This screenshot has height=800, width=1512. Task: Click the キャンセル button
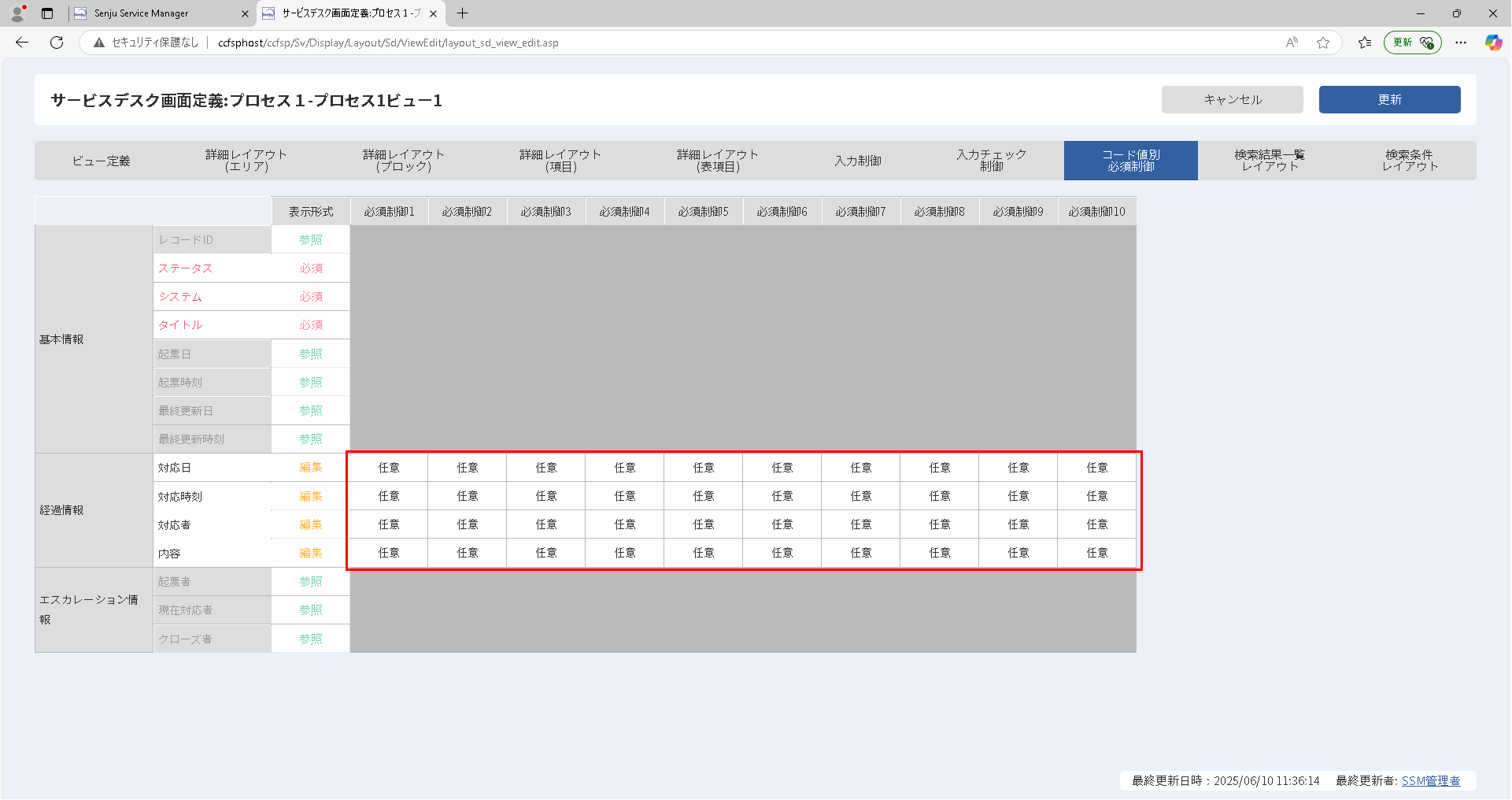1233,100
